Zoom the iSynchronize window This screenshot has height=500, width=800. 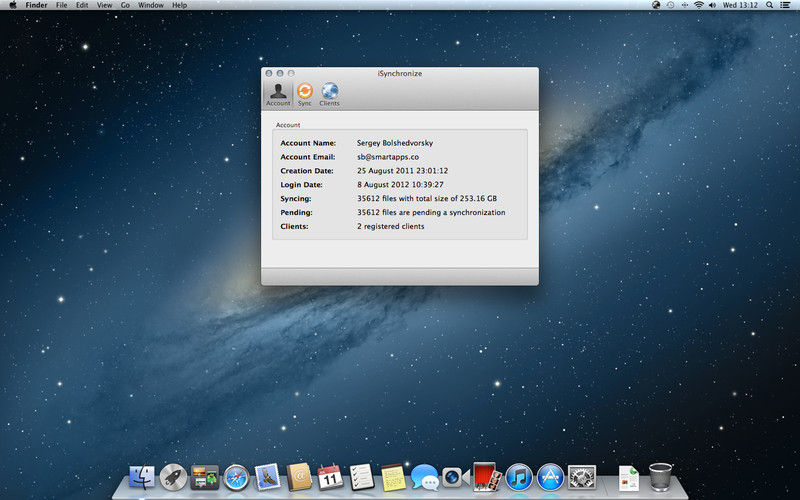291,73
